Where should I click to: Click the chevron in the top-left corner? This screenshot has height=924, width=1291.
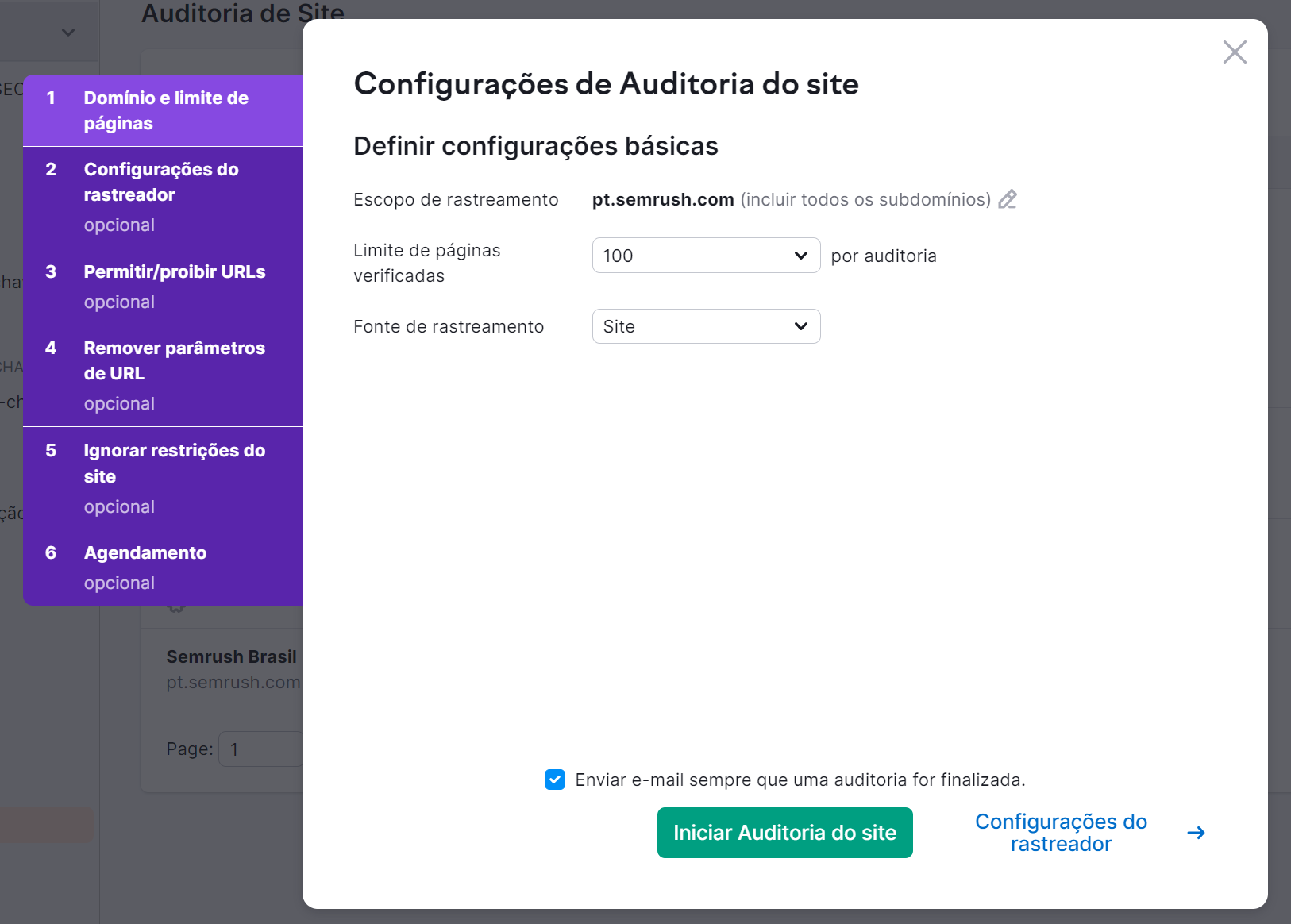pyautogui.click(x=67, y=31)
